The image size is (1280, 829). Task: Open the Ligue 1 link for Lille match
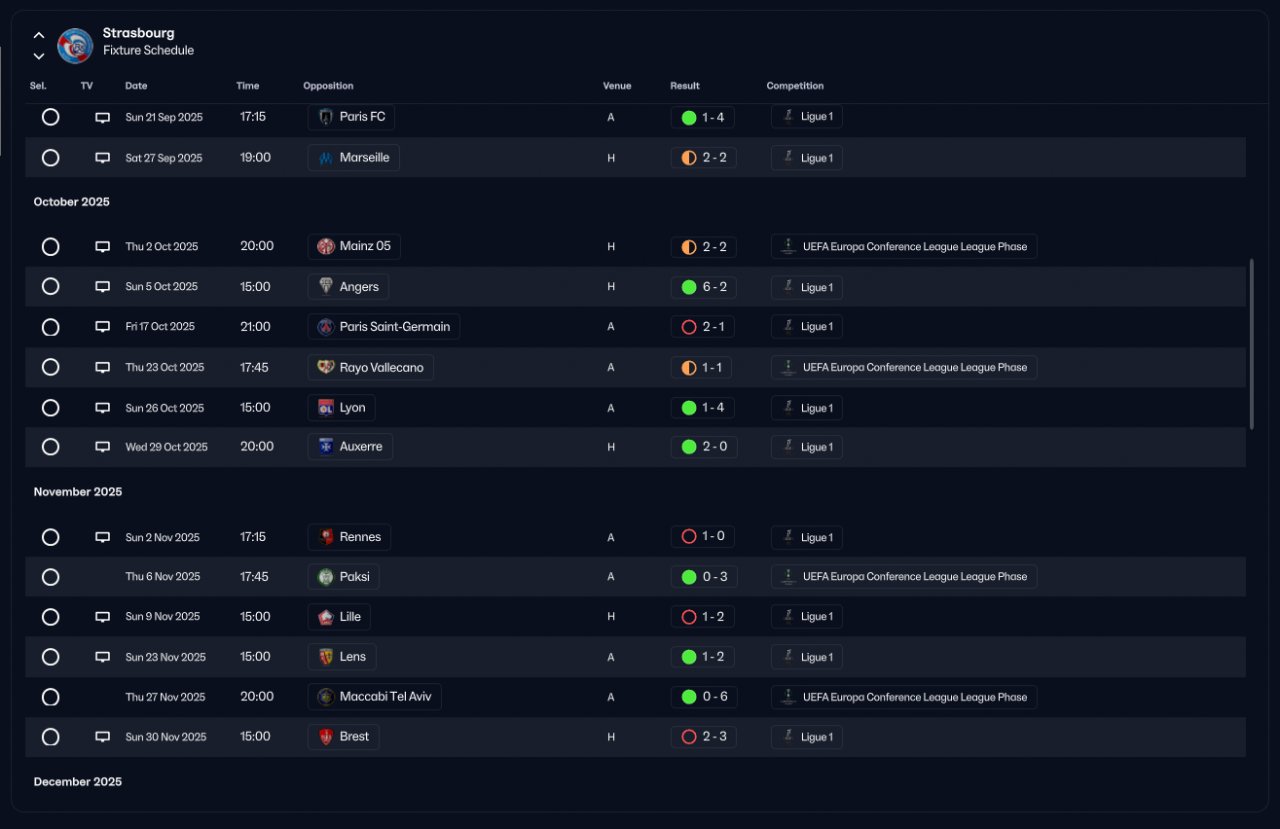(x=807, y=617)
